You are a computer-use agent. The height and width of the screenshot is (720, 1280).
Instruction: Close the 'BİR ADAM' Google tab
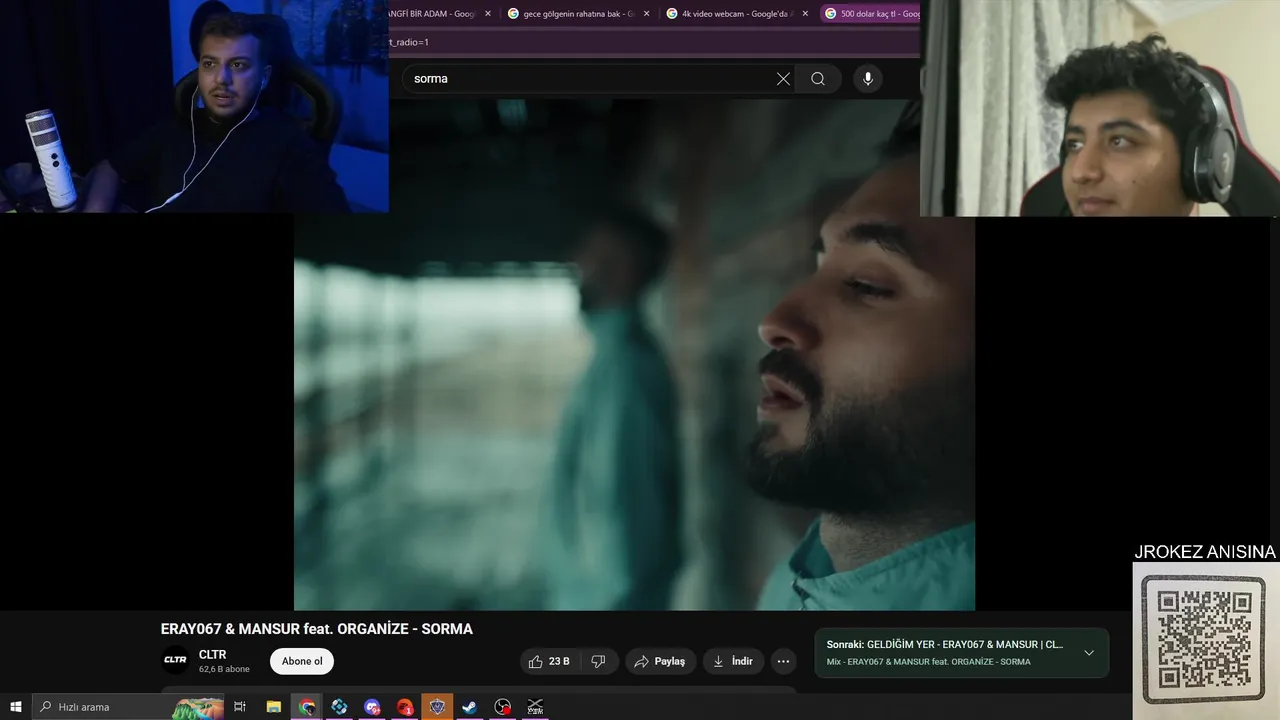tap(488, 14)
